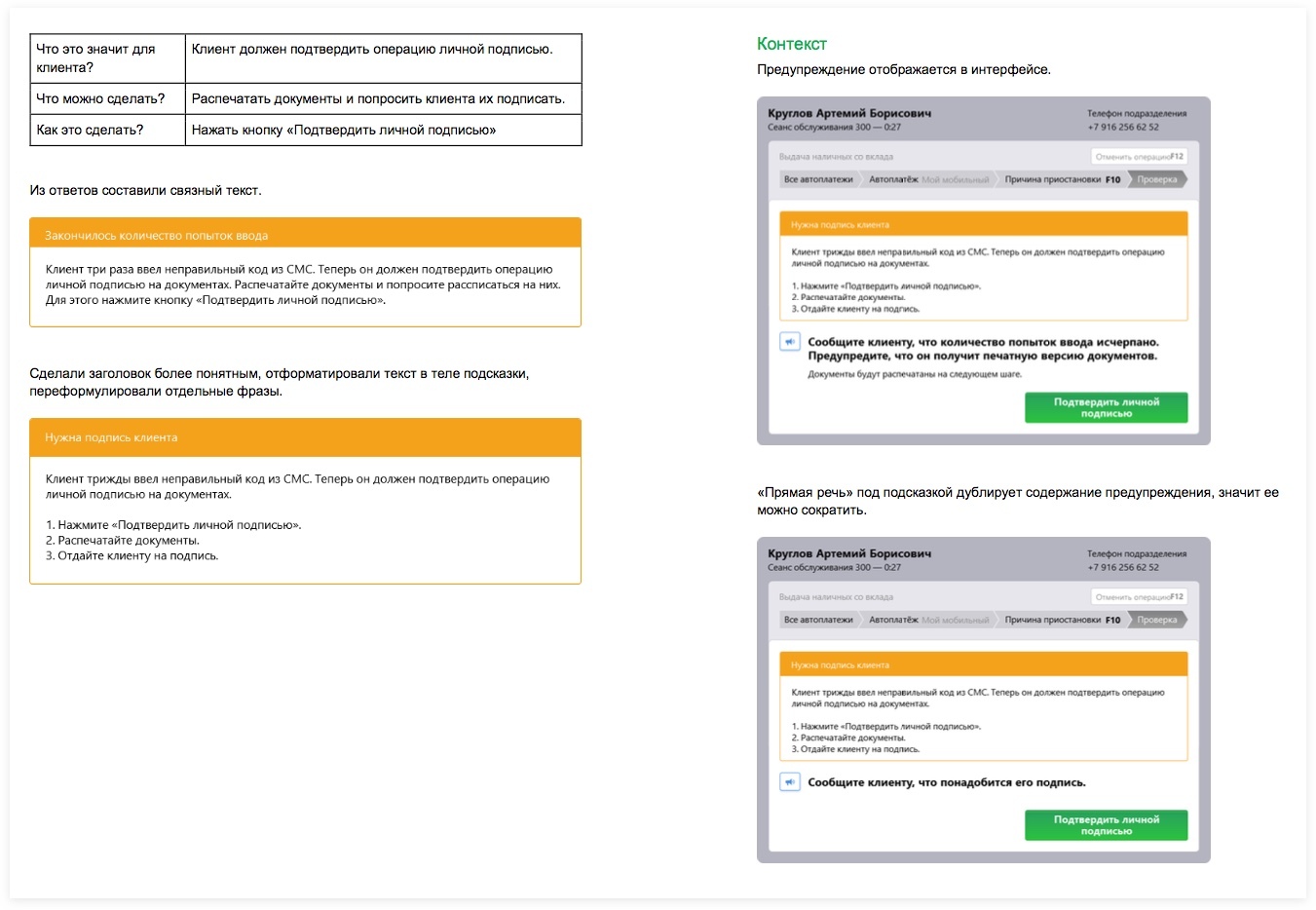Click megaphone icon beside 'понадобится его подпись'
Image resolution: width=1316 pixels, height=910 pixels.
[x=790, y=782]
